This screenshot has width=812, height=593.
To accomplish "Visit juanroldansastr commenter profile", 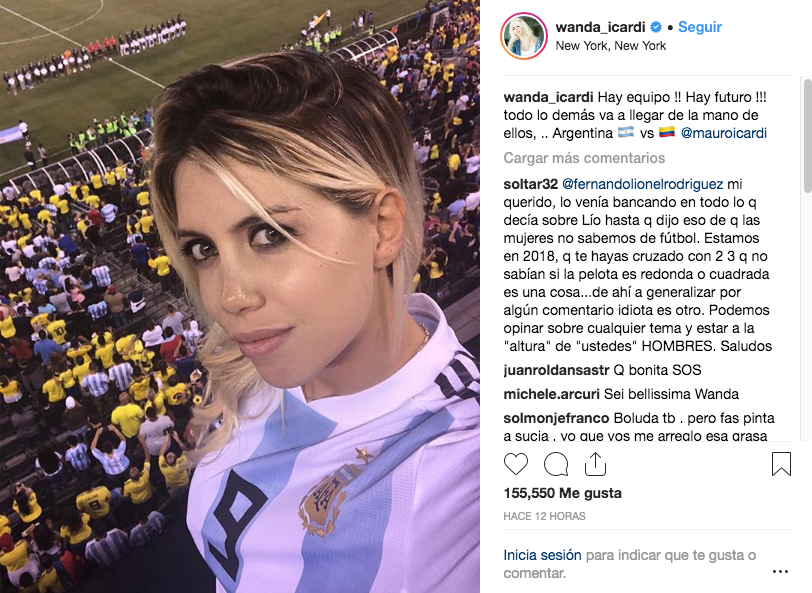I will 556,370.
